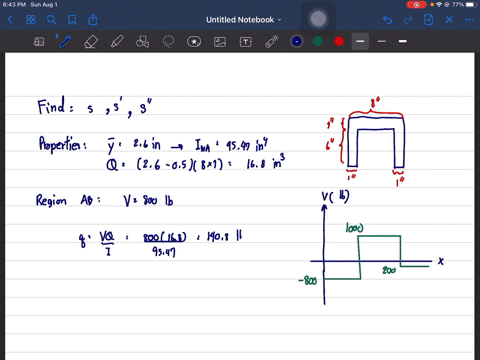Tap the floating AssistiveTouch button
This screenshot has width=480, height=360.
[318, 19]
